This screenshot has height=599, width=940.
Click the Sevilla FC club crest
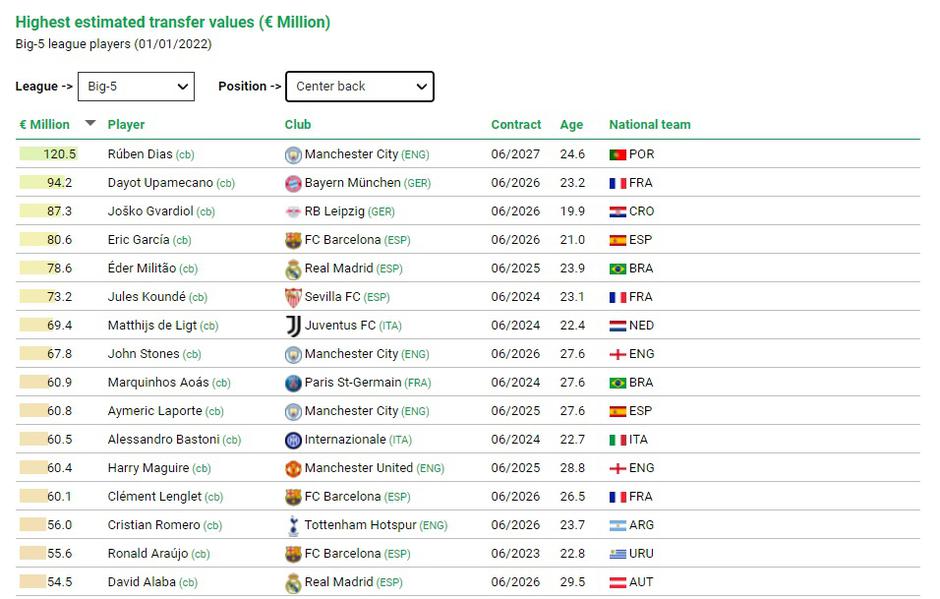(x=293, y=297)
